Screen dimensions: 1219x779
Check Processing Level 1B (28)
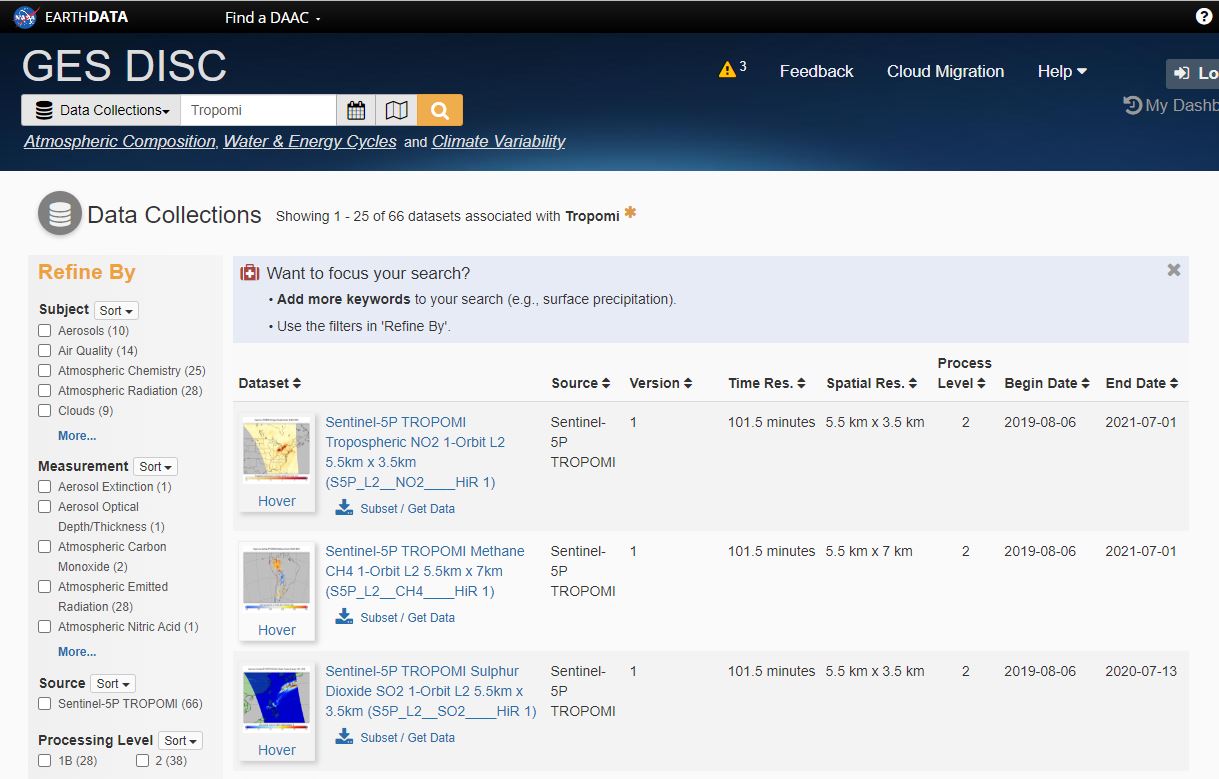[44, 761]
